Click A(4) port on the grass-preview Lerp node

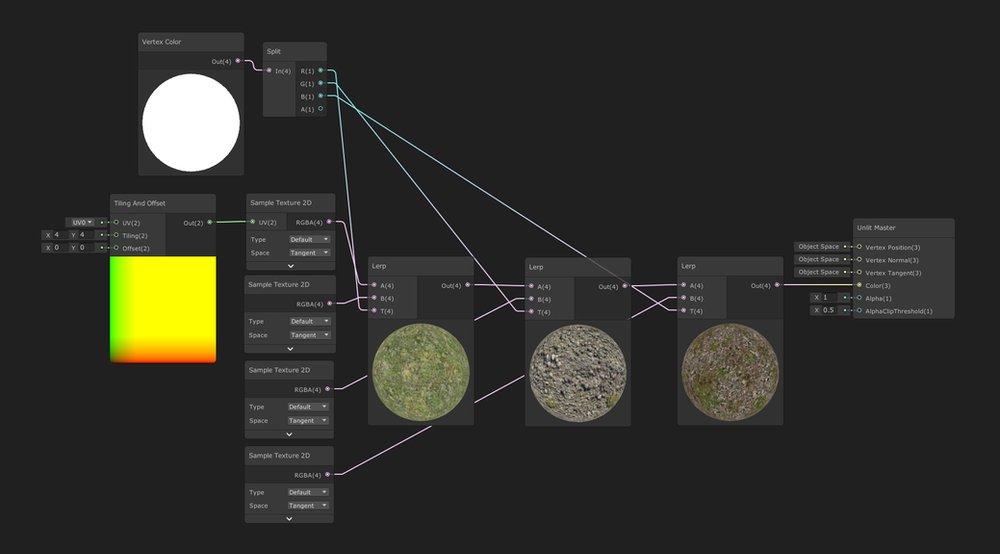[374, 285]
